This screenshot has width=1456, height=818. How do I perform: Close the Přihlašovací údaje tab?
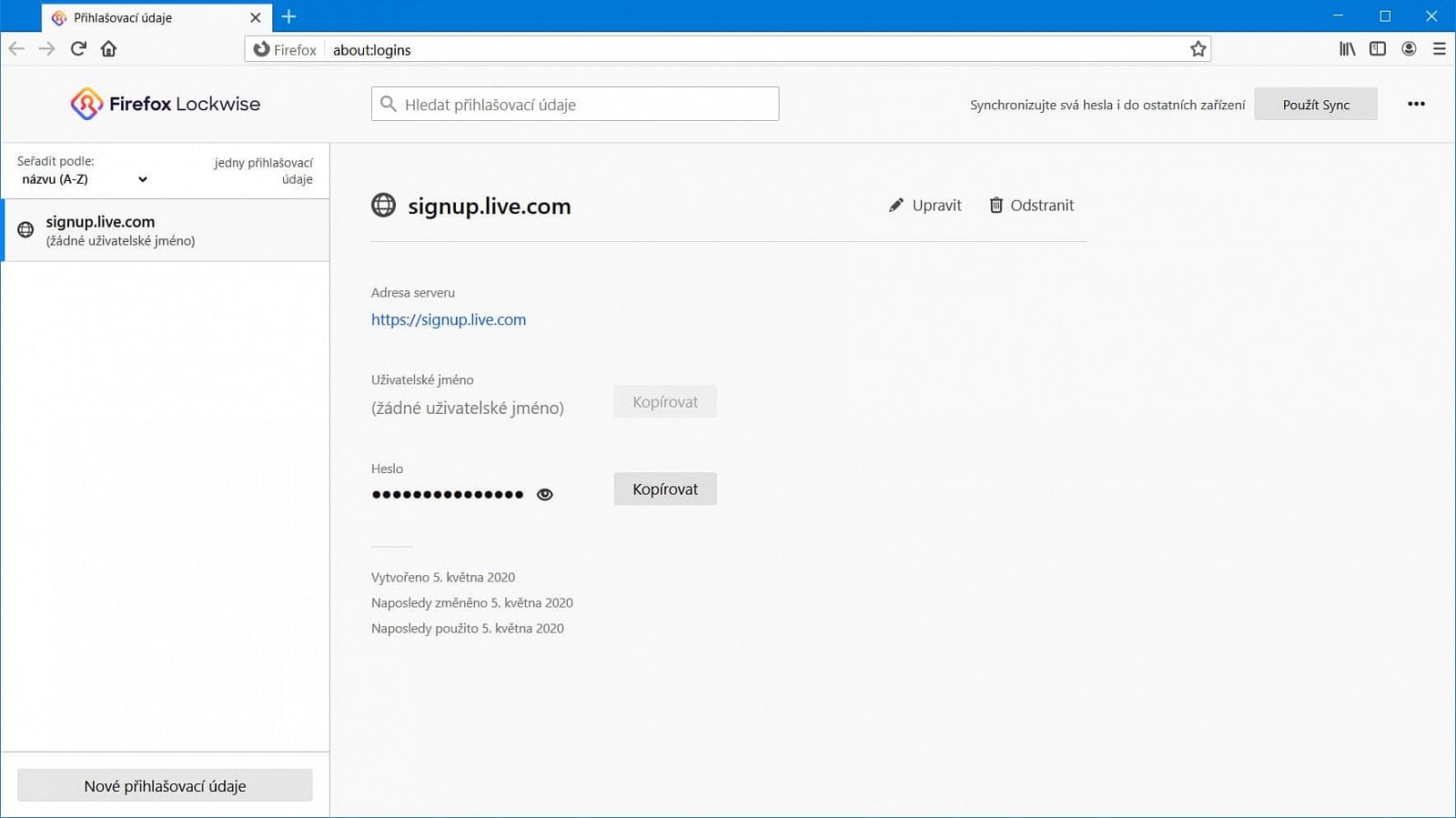click(255, 17)
